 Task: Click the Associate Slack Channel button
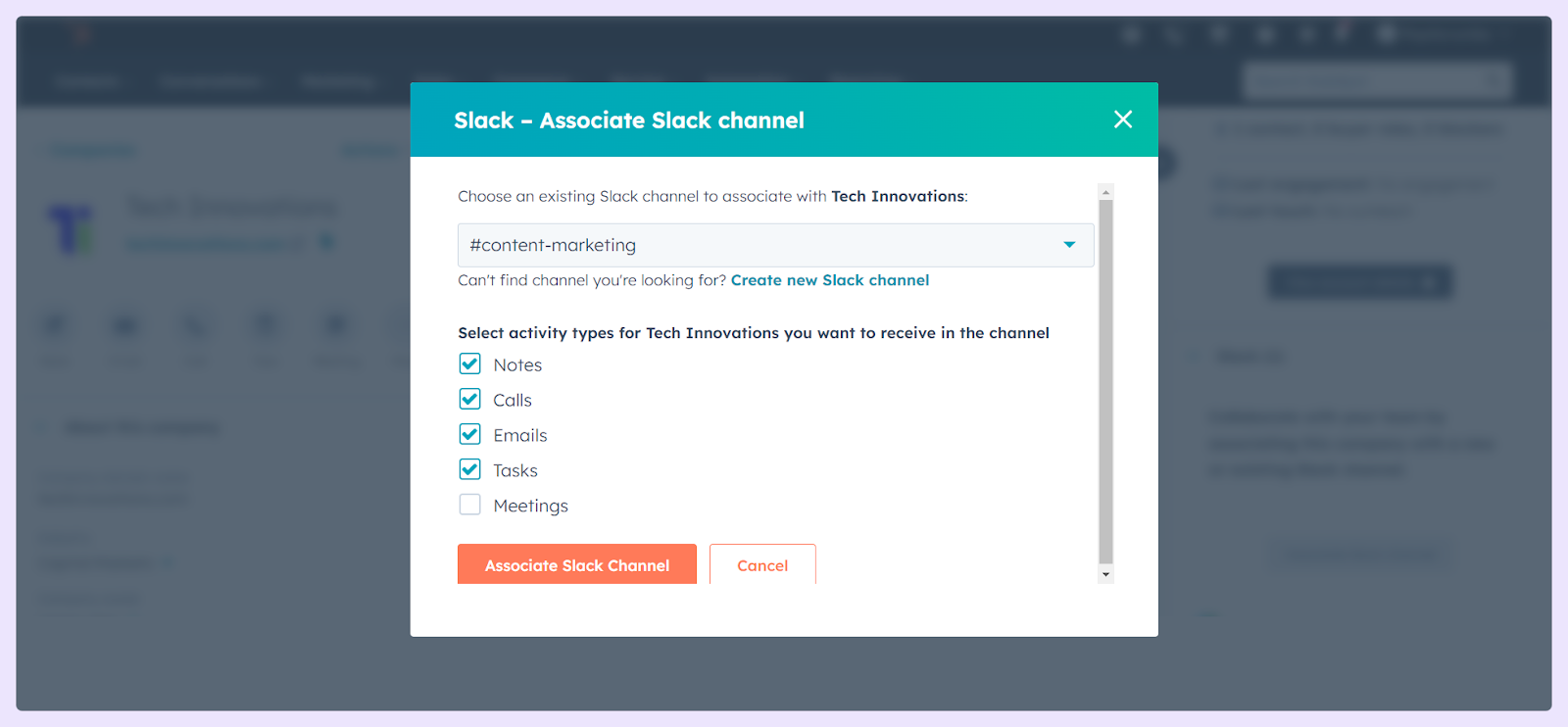point(577,564)
